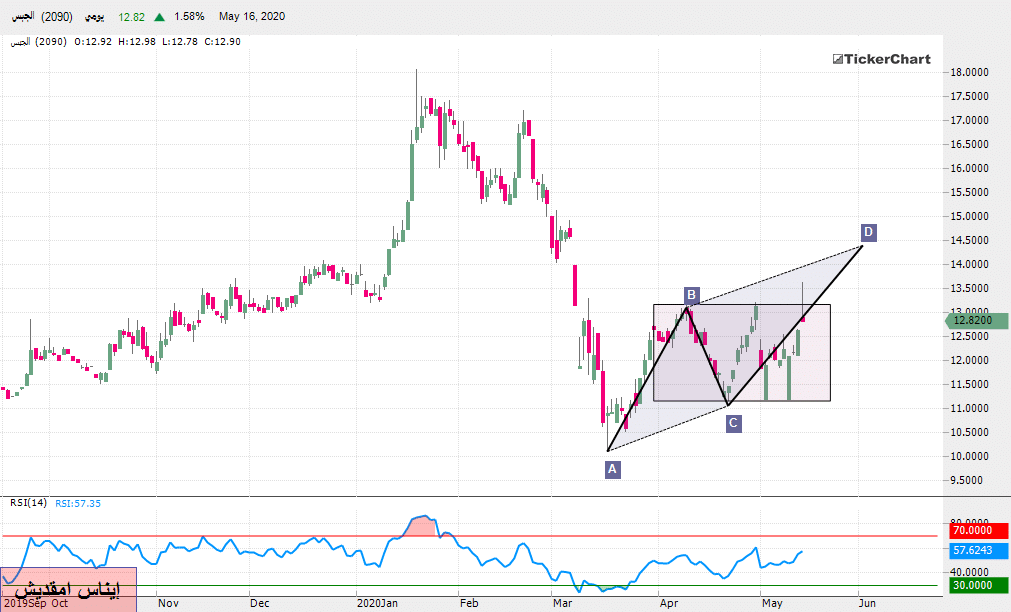The width and height of the screenshot is (1011, 612).
Task: Select the red 70.0000 overbought level tag
Action: point(976,534)
